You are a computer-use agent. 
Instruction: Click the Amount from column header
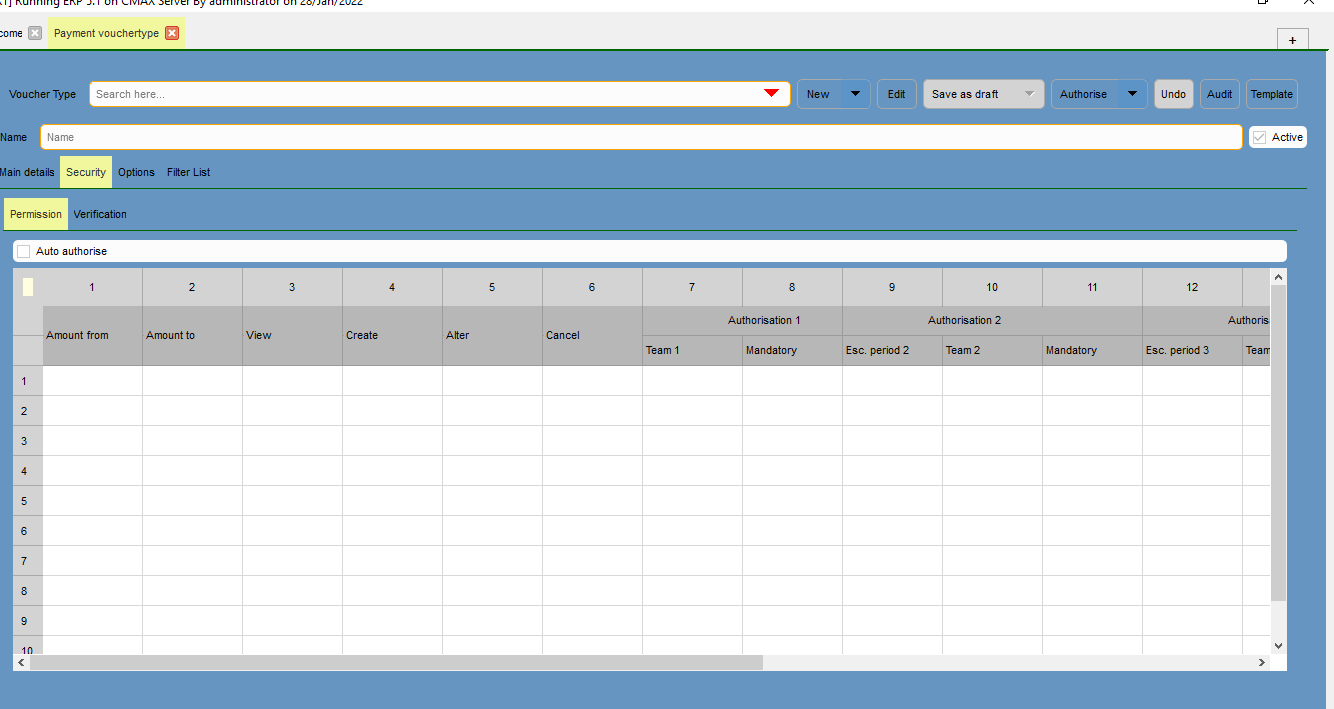[92, 335]
